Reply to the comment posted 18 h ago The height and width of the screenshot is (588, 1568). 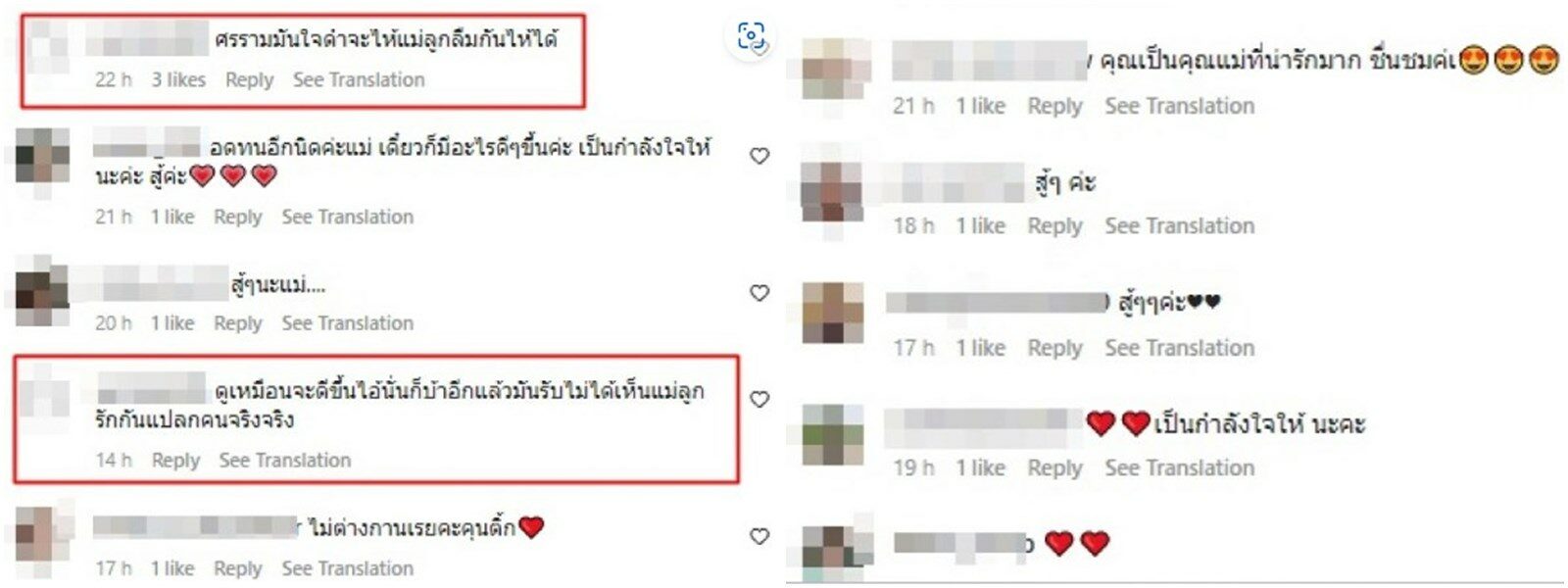[1054, 226]
